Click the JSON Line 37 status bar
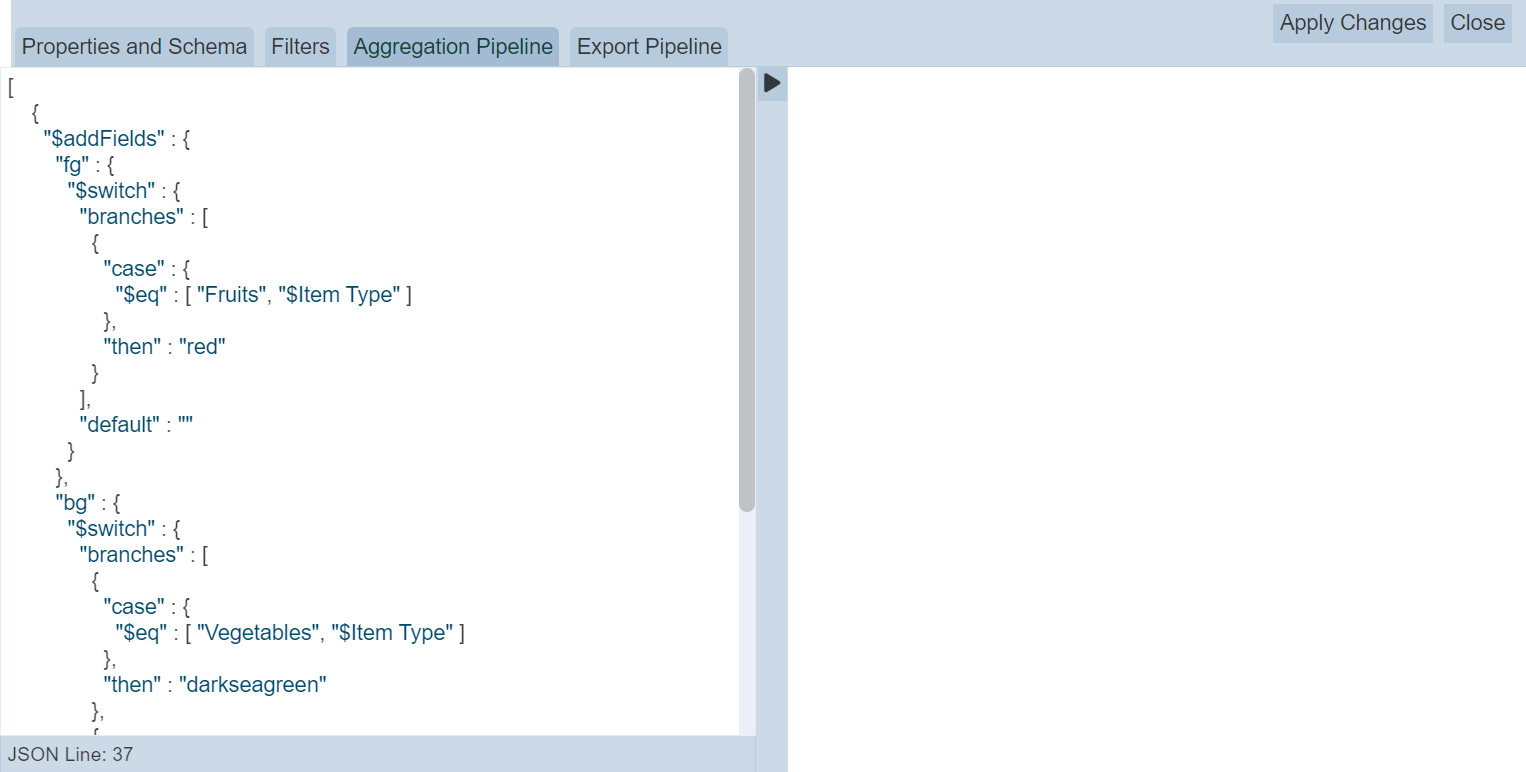This screenshot has height=772, width=1526. [70, 754]
